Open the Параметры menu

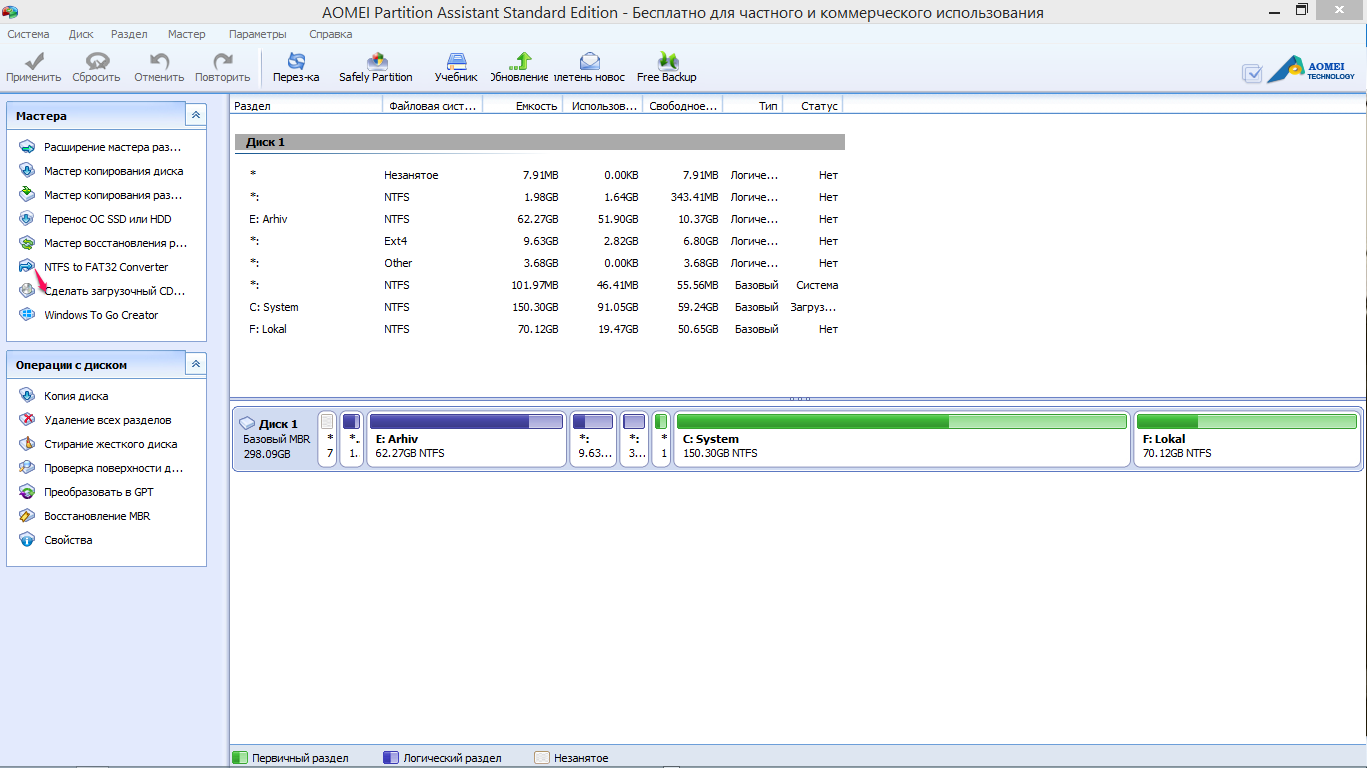pos(257,34)
